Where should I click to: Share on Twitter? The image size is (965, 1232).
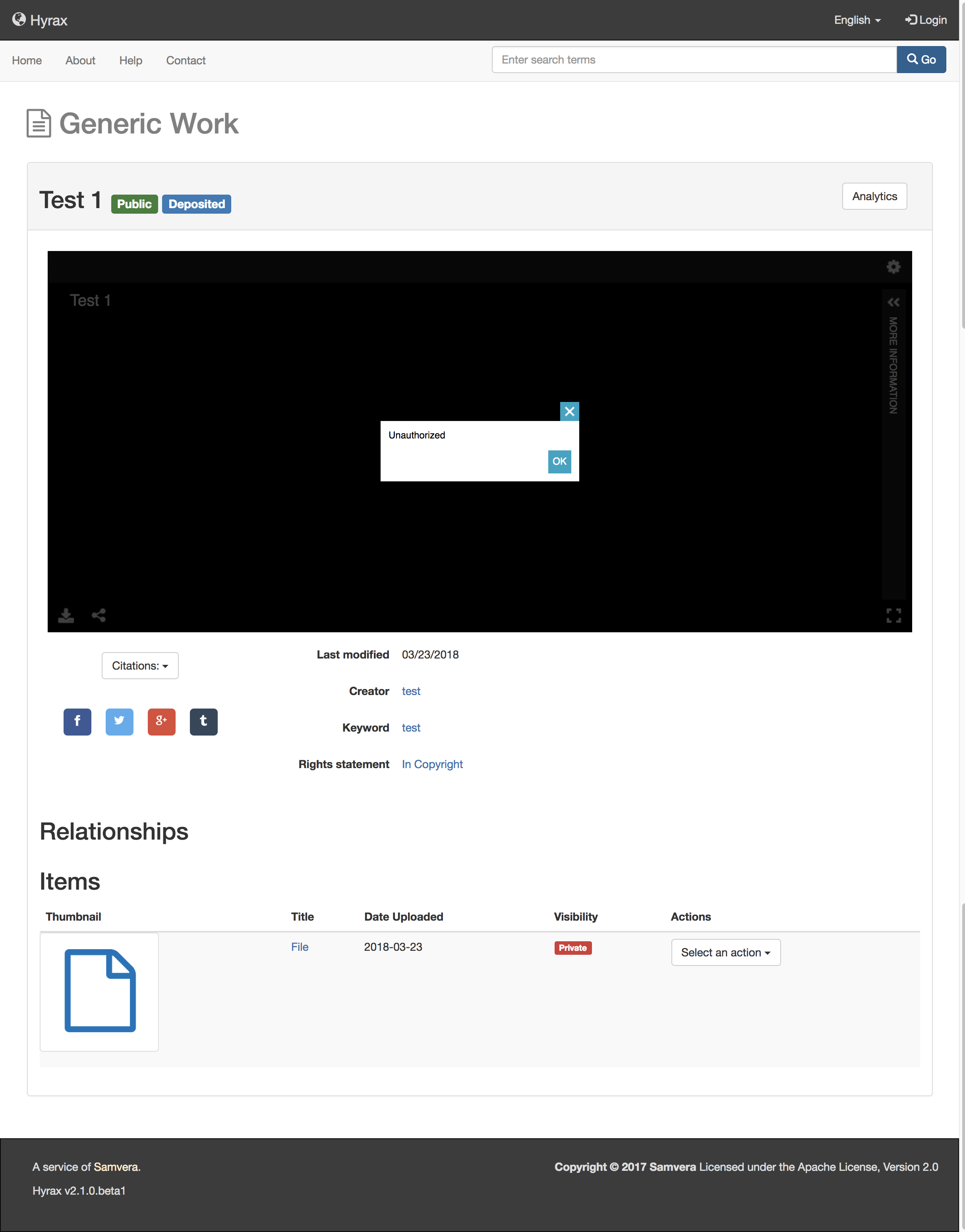[x=119, y=722]
